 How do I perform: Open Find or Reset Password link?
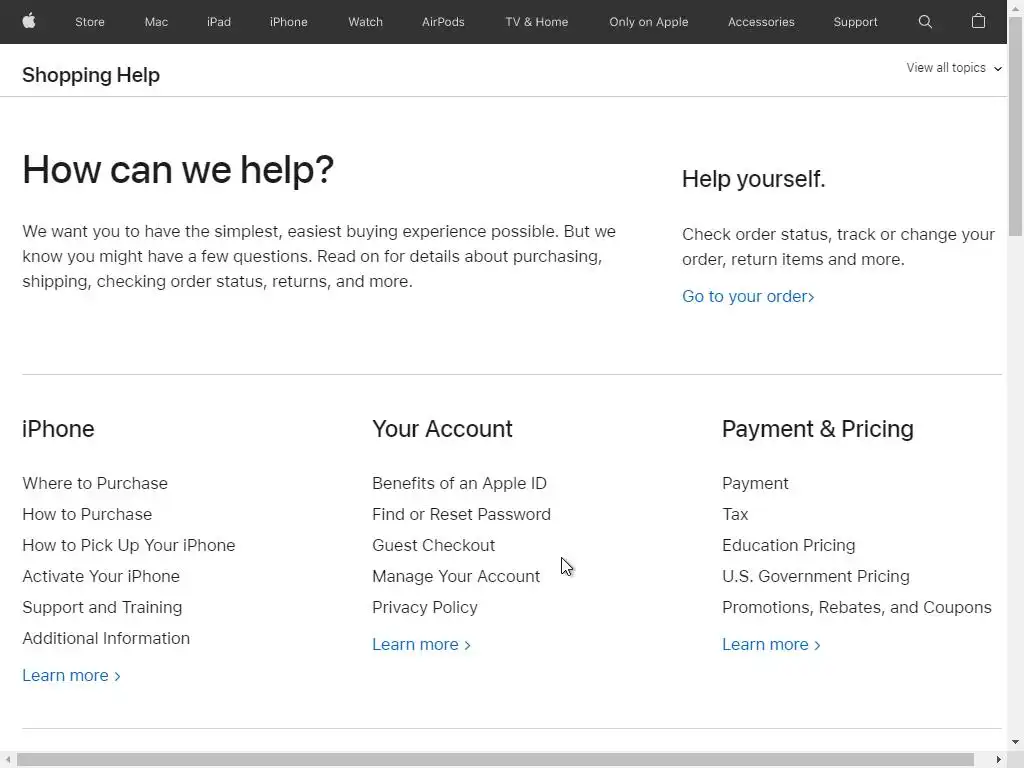[x=461, y=514]
